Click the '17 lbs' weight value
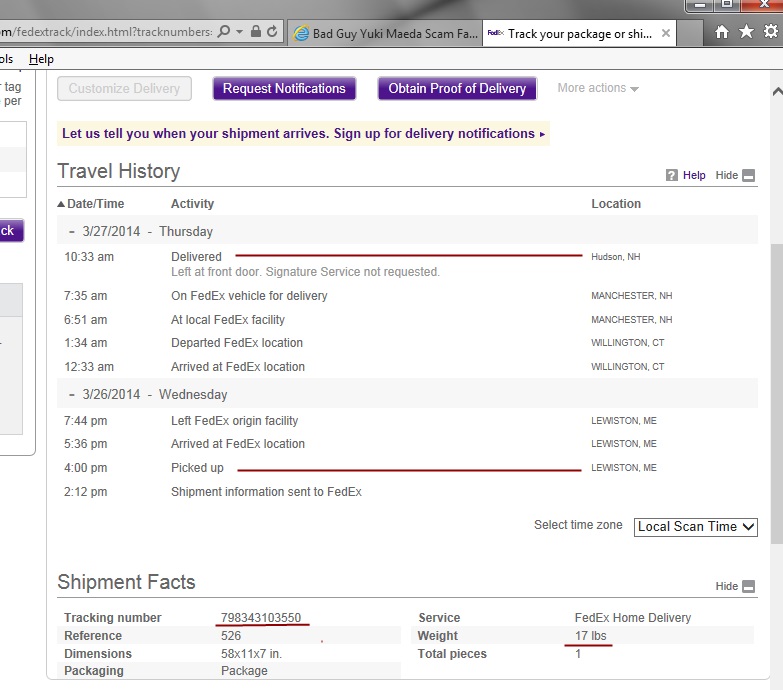Image resolution: width=783 pixels, height=690 pixels. point(590,636)
